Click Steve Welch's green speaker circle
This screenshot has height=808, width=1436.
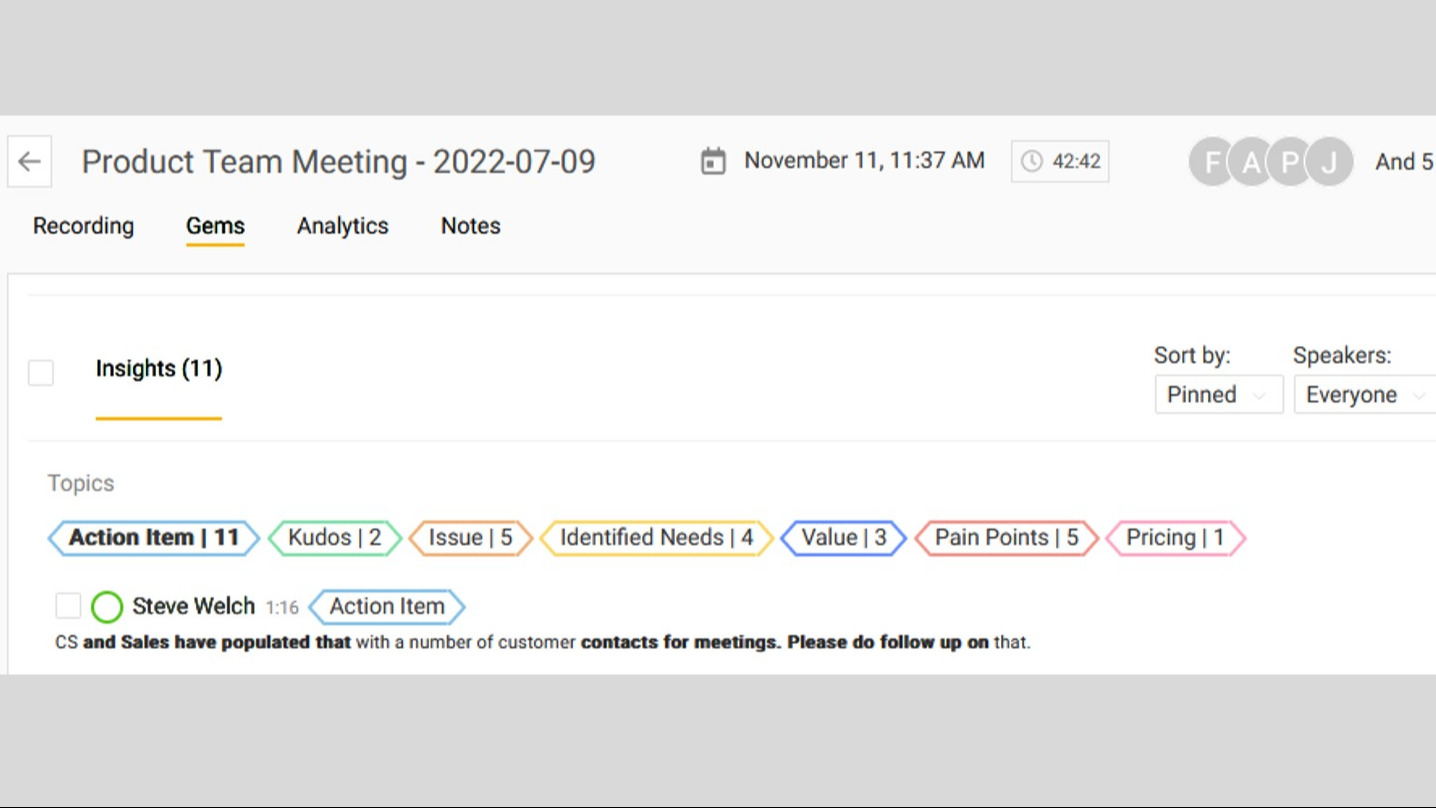pos(107,606)
